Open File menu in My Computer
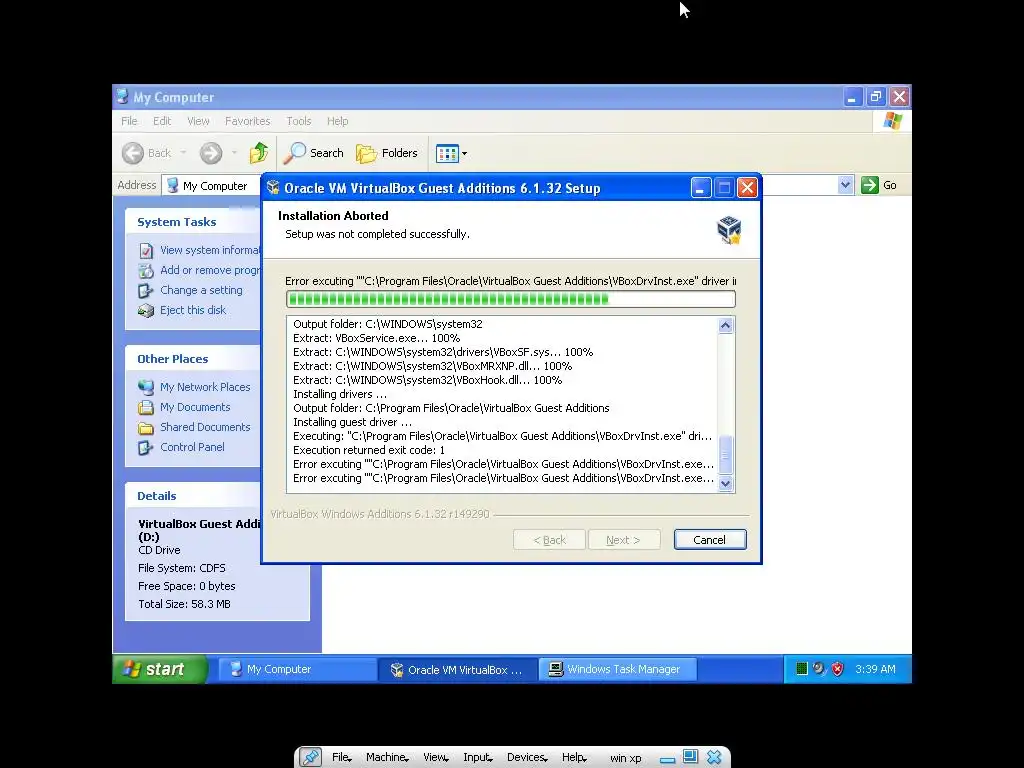Image resolution: width=1024 pixels, height=768 pixels. coord(129,121)
